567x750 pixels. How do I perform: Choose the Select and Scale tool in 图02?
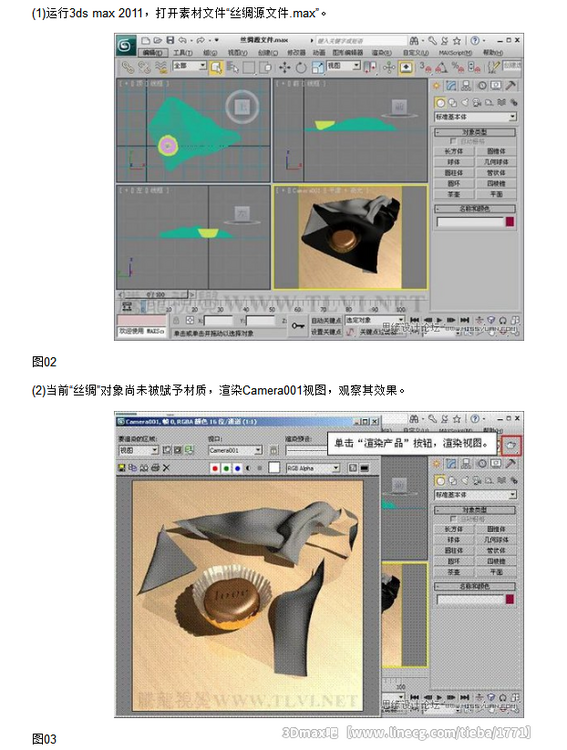318,67
